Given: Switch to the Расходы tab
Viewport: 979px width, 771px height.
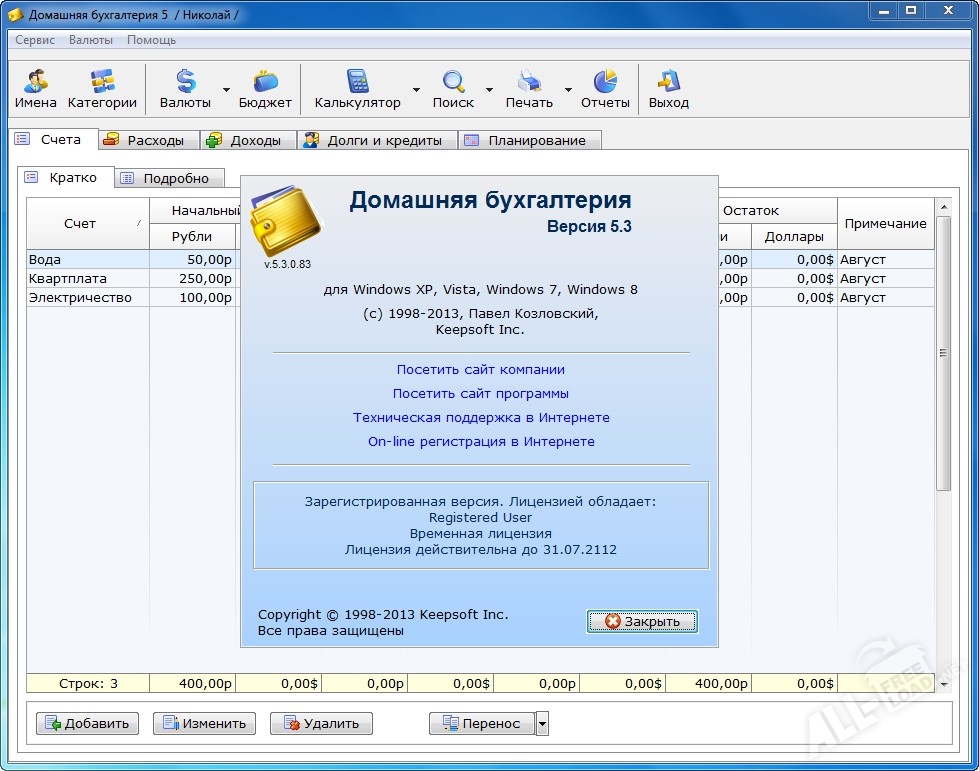Looking at the screenshot, I should pos(150,141).
